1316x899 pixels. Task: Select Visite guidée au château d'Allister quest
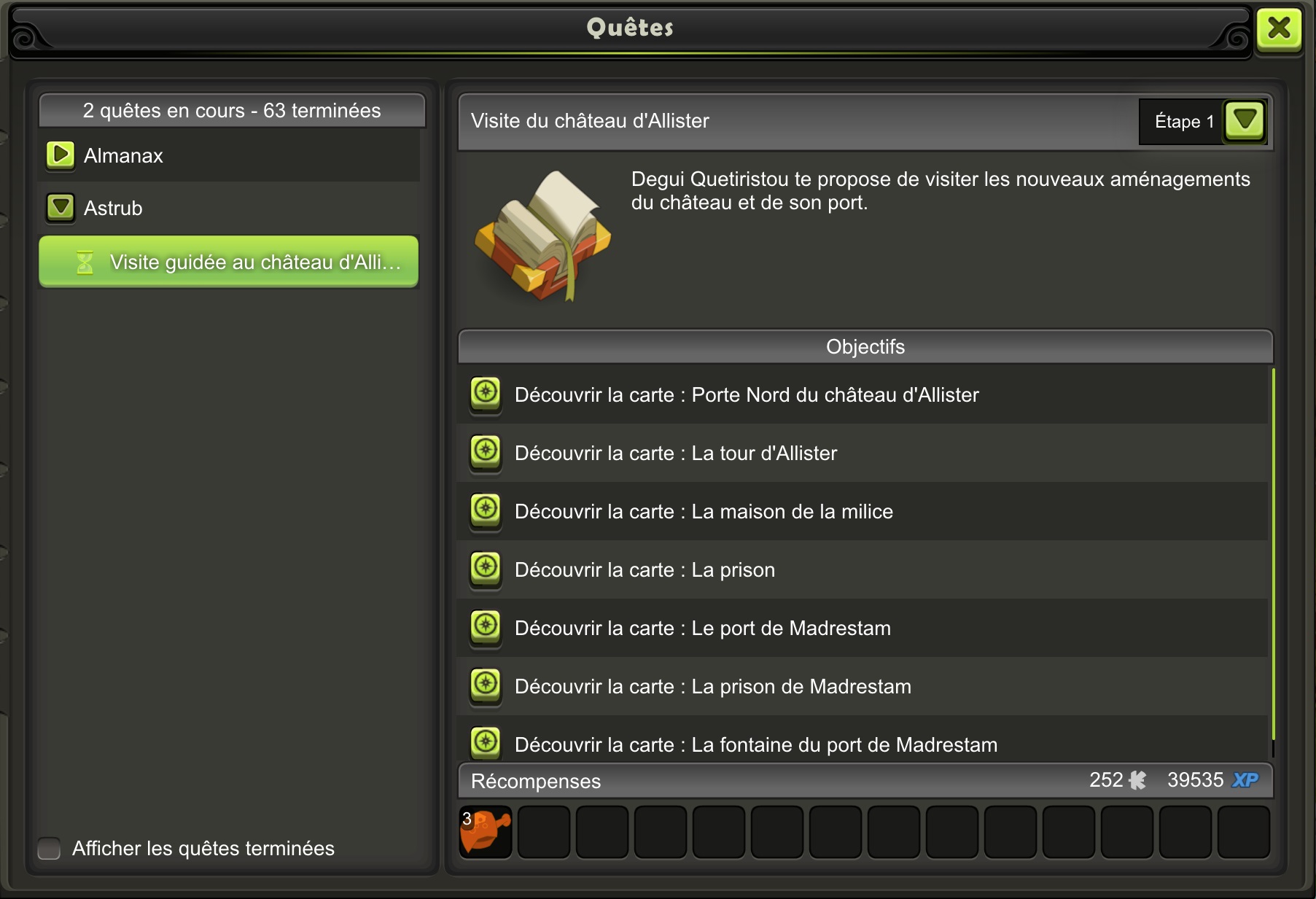pyautogui.click(x=229, y=262)
